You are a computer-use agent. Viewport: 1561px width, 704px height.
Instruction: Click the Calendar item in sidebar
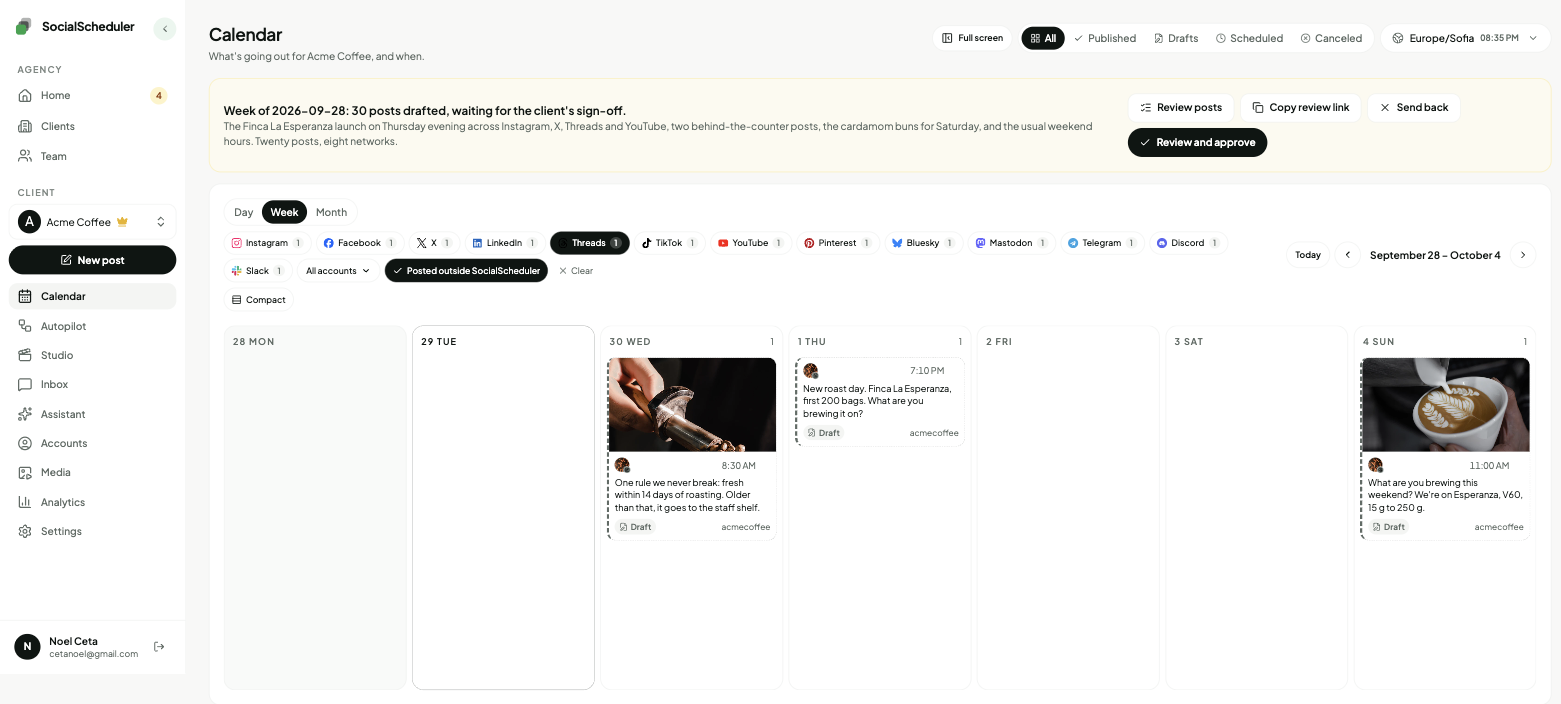[x=92, y=296]
